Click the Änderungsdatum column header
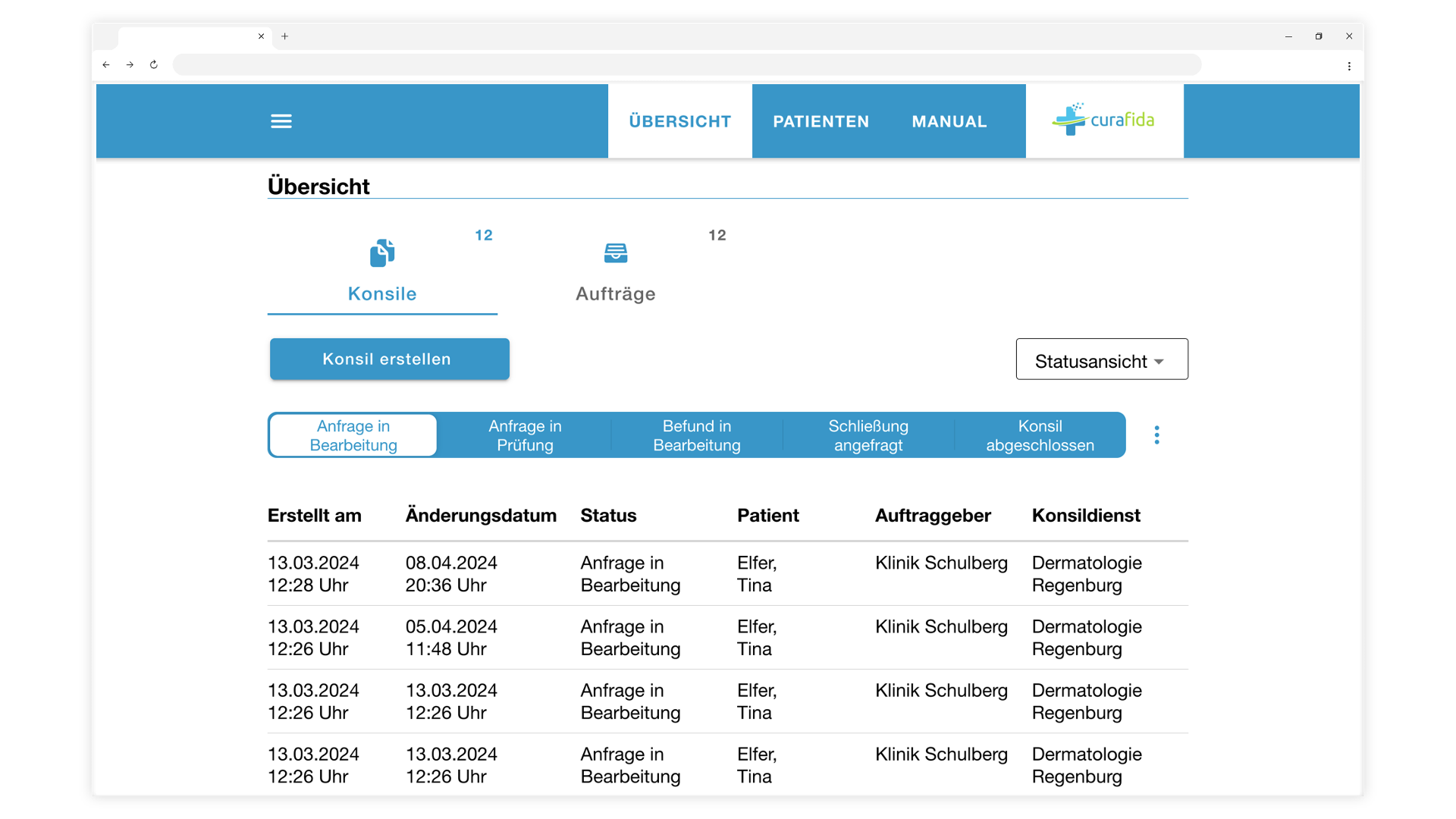The width and height of the screenshot is (1456, 819). 481,516
